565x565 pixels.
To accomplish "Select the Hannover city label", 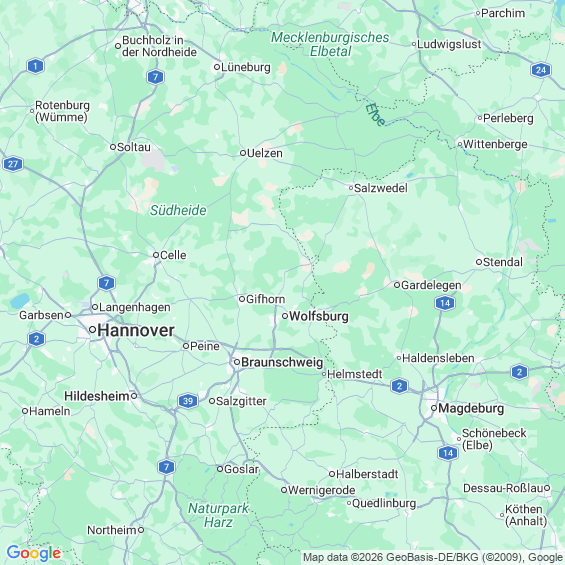I will tap(135, 330).
